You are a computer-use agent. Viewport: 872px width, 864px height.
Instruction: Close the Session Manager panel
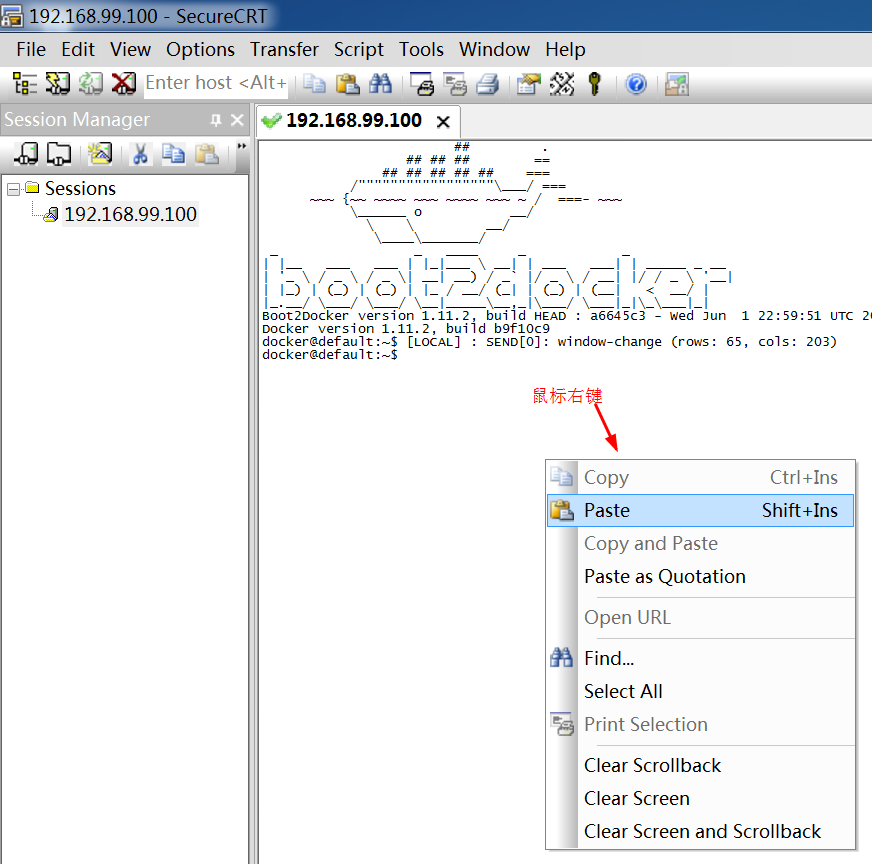[x=237, y=120]
